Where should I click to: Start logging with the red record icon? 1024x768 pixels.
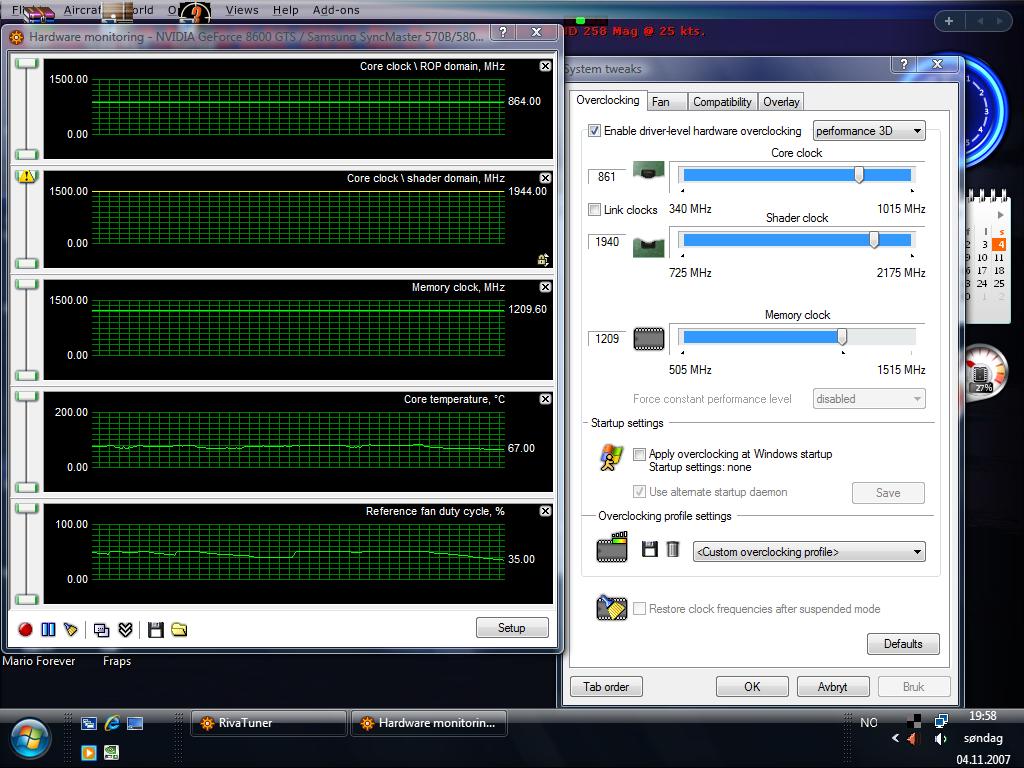pyautogui.click(x=25, y=630)
